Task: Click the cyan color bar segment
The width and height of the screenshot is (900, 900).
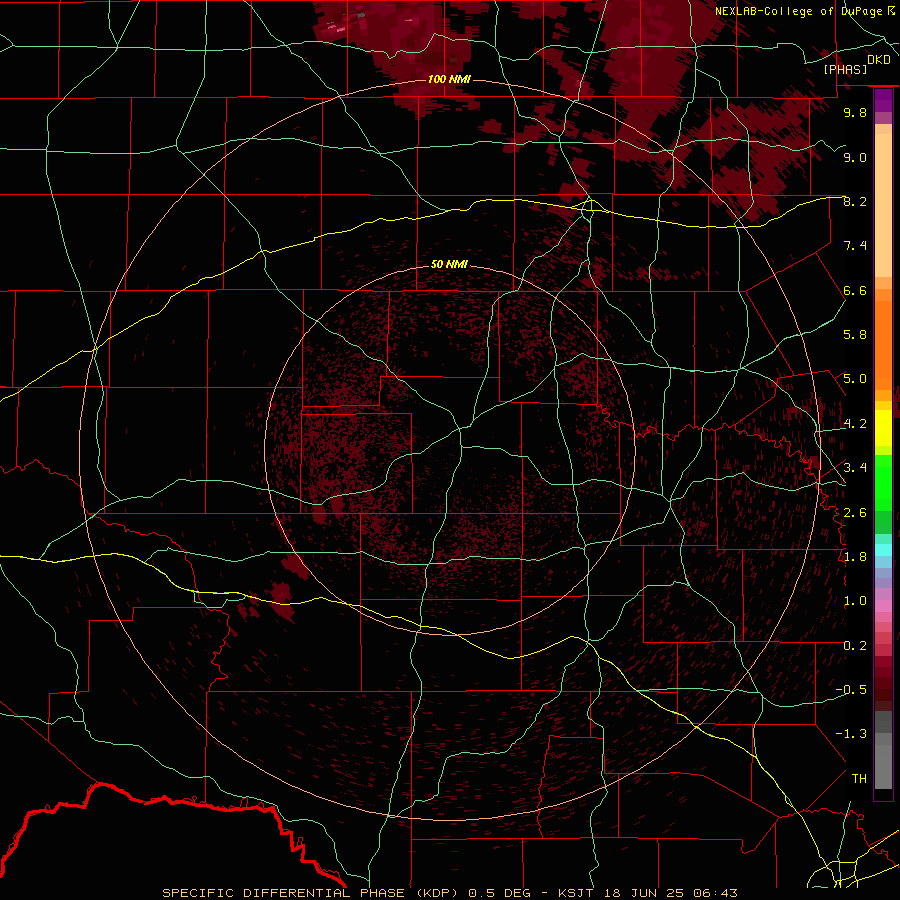Action: pyautogui.click(x=883, y=550)
